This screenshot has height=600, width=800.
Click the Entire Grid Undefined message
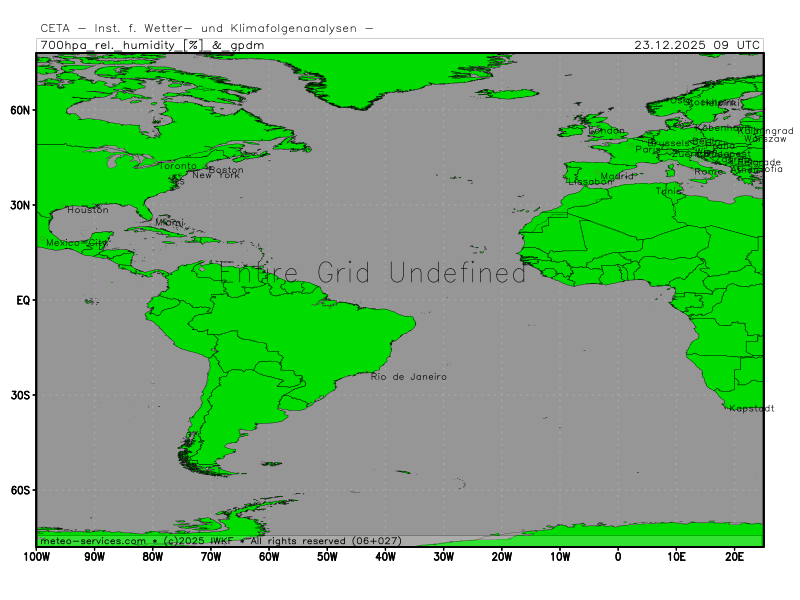372,273
